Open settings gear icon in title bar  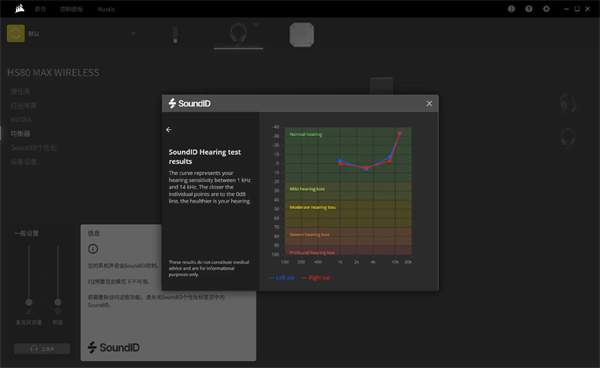546,9
